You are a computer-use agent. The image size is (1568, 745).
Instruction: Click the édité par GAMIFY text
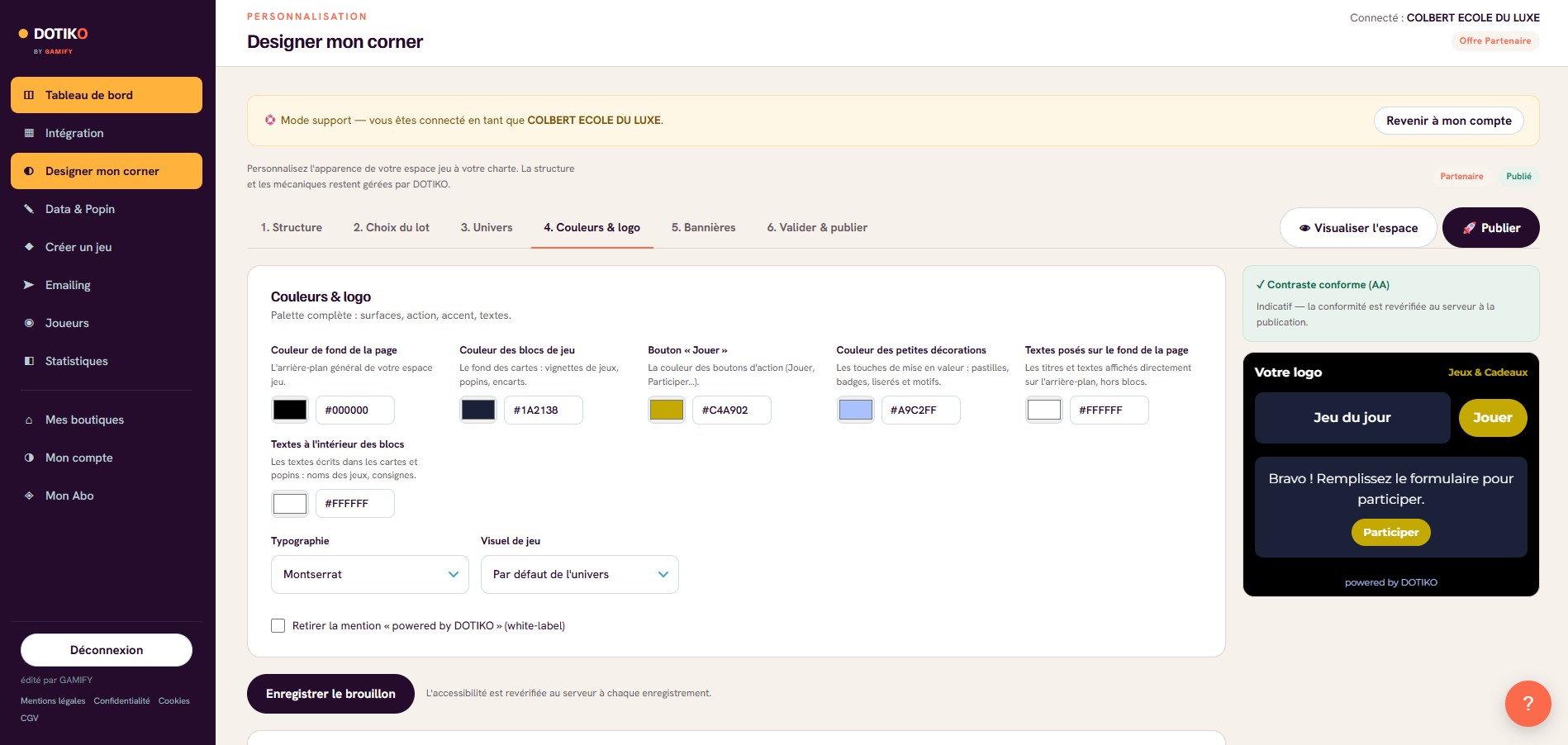coord(56,681)
